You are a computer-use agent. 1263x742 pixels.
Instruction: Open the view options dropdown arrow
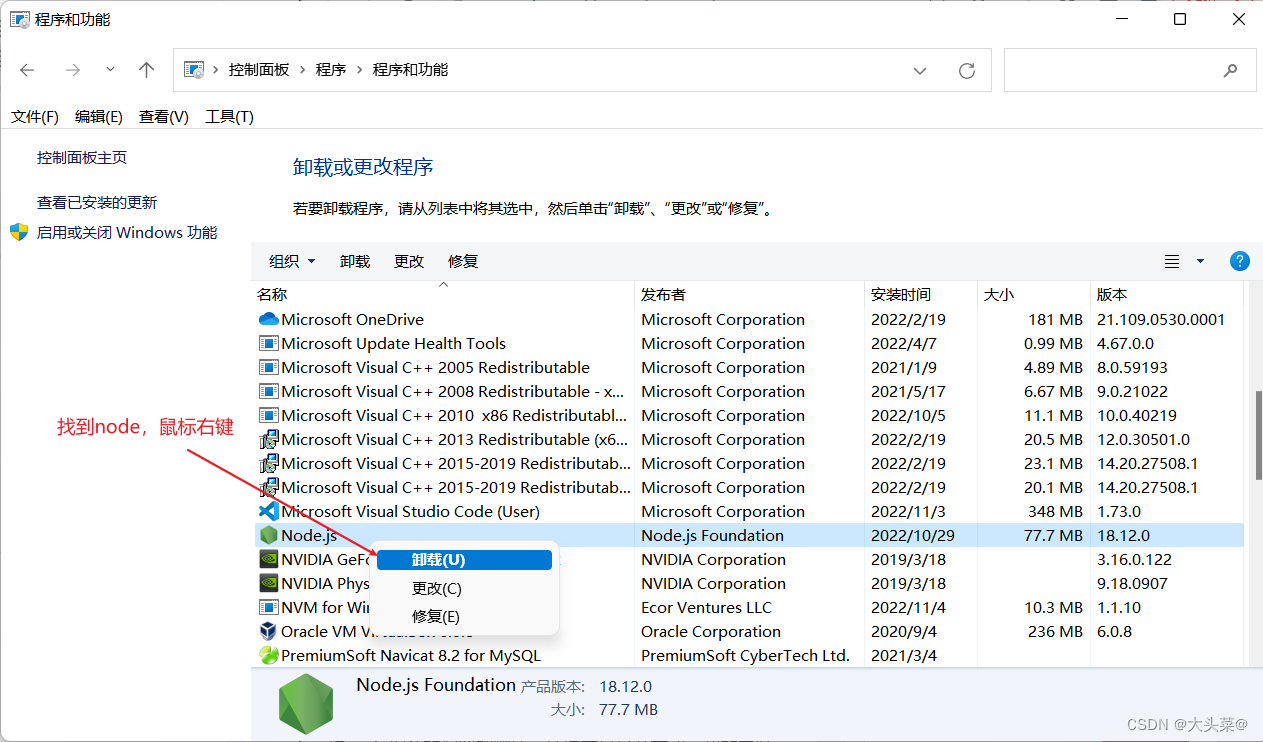click(x=1200, y=262)
